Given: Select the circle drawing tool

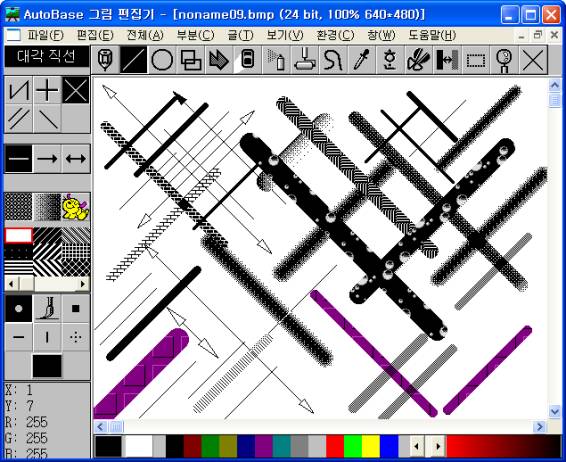Looking at the screenshot, I should point(162,60).
